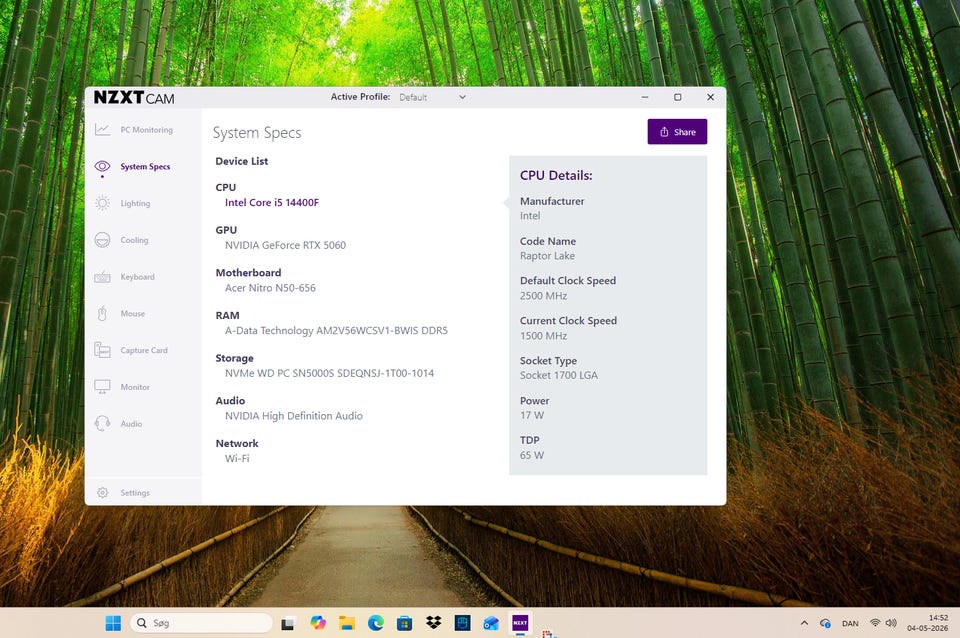Screen dimensions: 960x638
Task: Select motherboard Acer Nitro N50-656
Action: click(270, 288)
